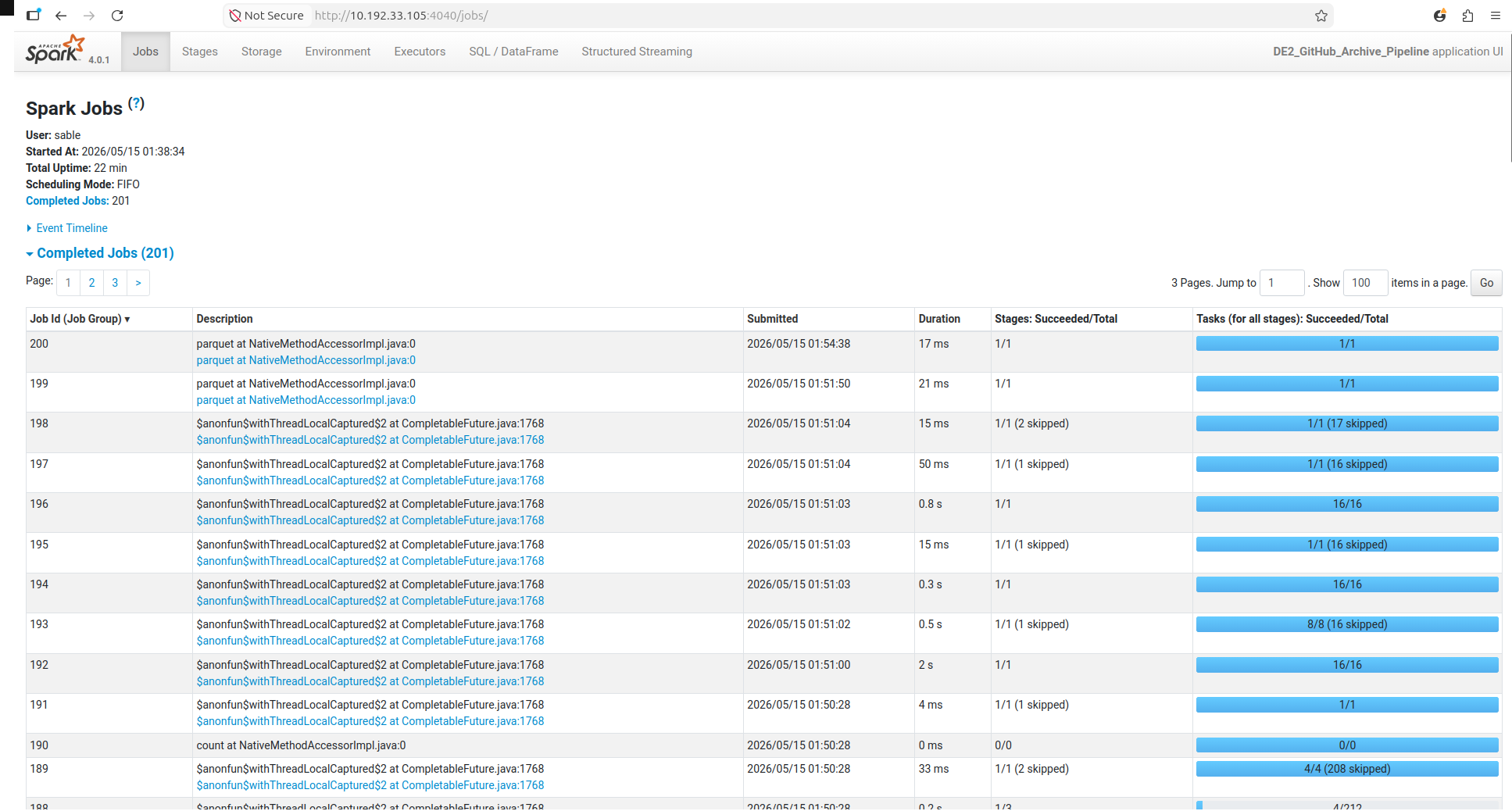Sort by Job Id (Job Group) column
Screen dimensions: 1512x811
[80, 319]
